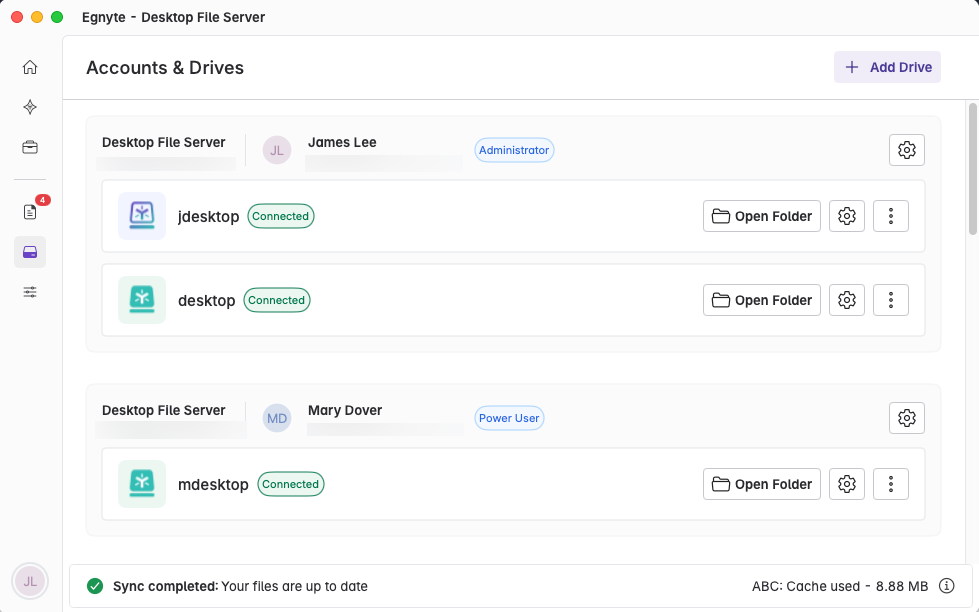Open Mary Dover account settings gear
The width and height of the screenshot is (979, 612).
[907, 418]
